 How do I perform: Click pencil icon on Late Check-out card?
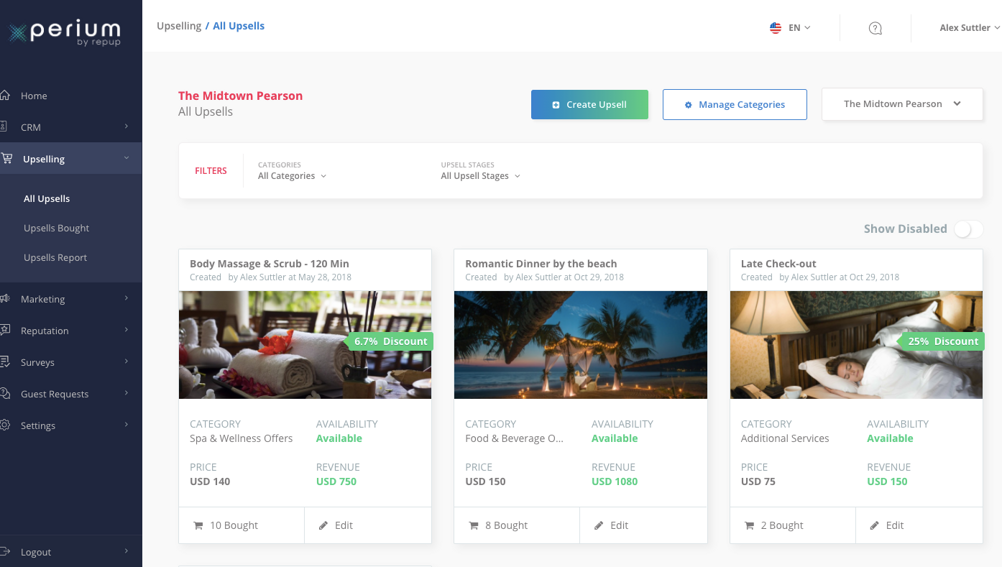click(x=874, y=525)
